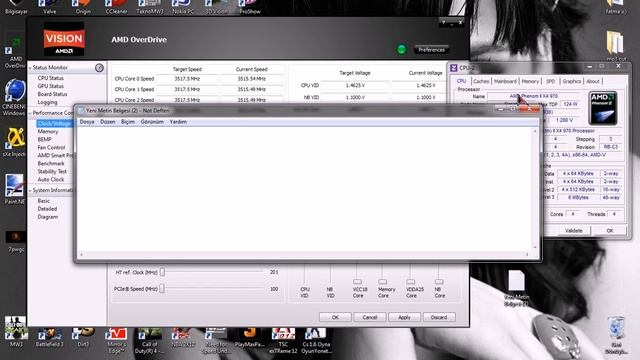Switch to the Mainboard tab in CPU-Z
640x360 pixels.
click(x=505, y=81)
